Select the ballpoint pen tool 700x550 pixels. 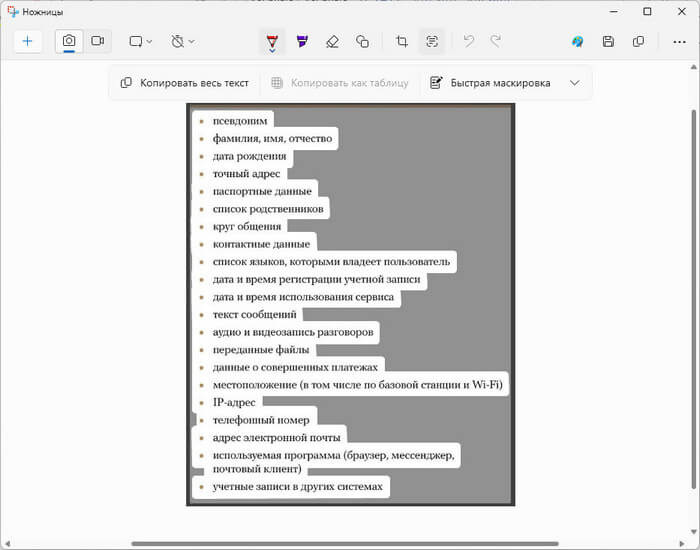point(271,41)
